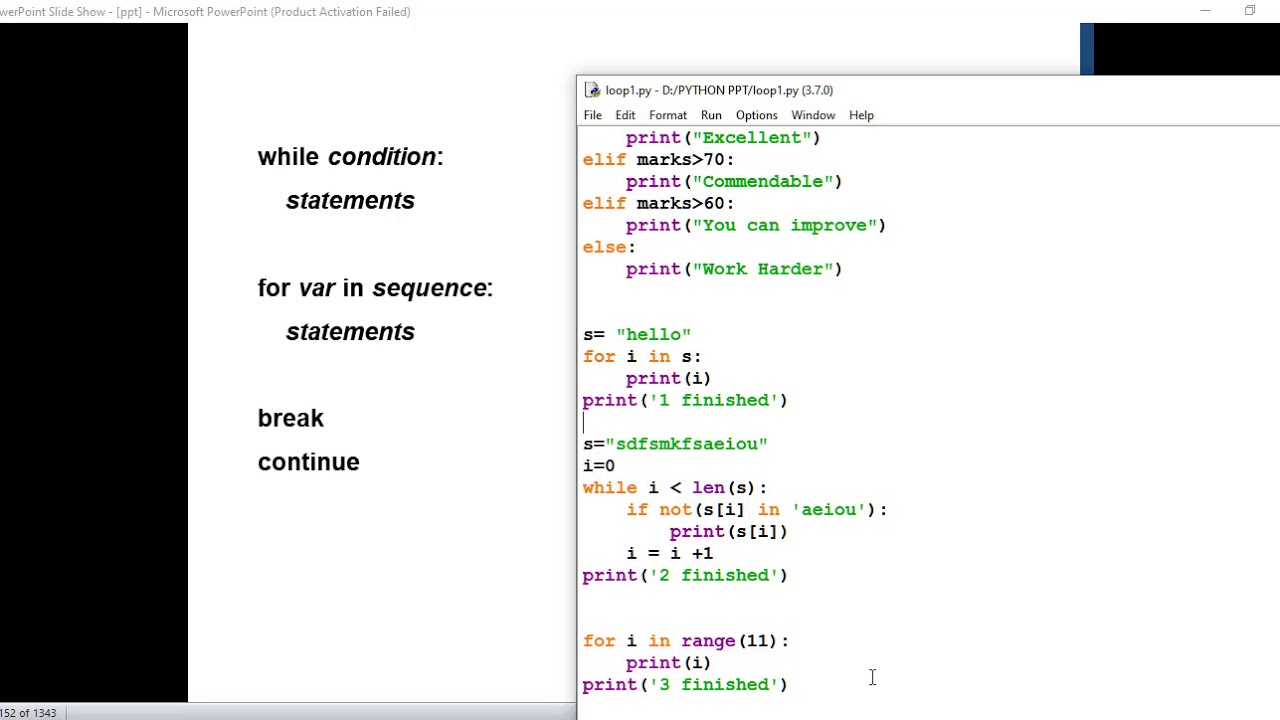1280x720 pixels.
Task: Click the word 'break' on the slide
Action: [291, 418]
